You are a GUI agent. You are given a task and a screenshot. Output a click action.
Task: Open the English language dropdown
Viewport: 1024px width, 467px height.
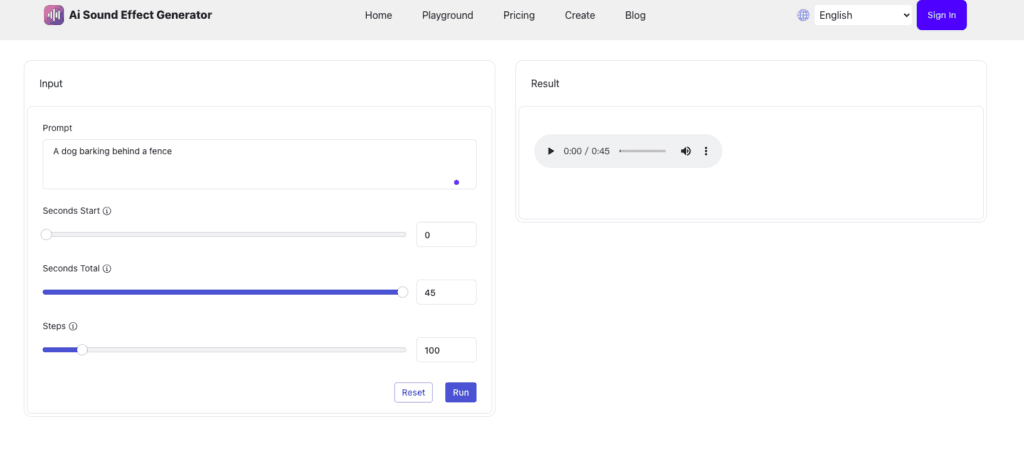[863, 15]
